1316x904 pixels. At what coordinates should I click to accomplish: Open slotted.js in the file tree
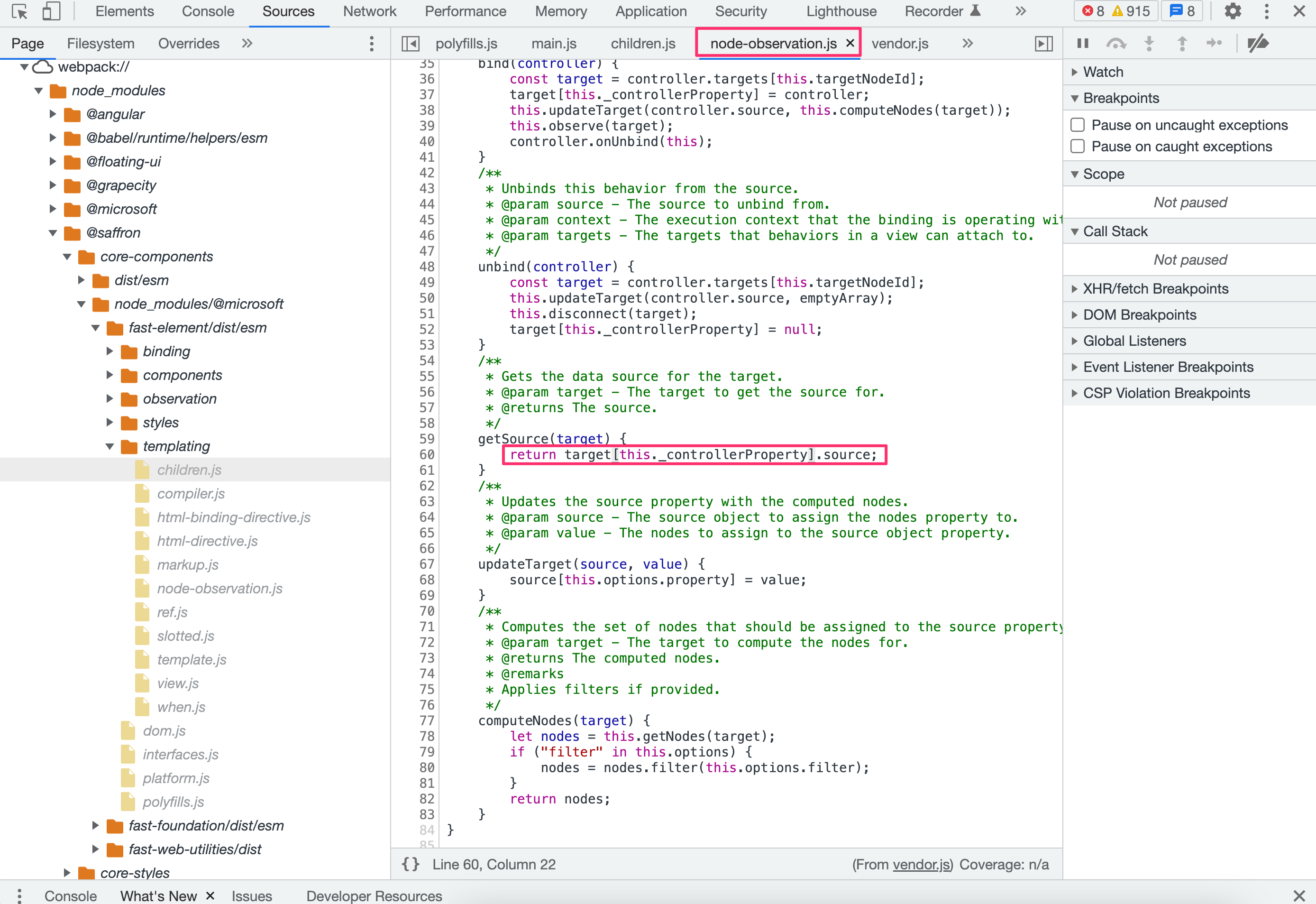tap(185, 636)
